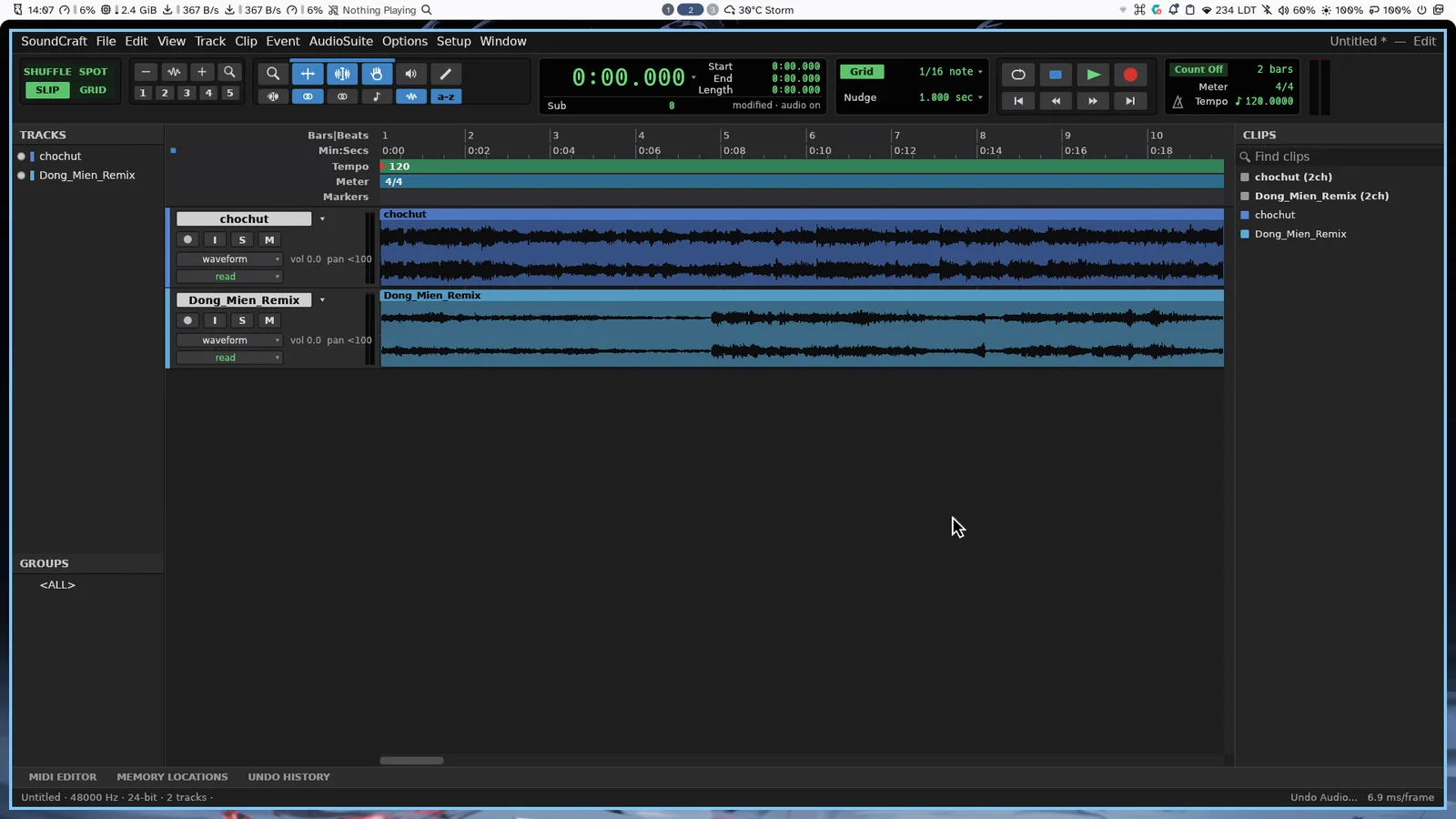Screen dimensions: 1456x819
Task: Click the red Record button
Action: [1130, 75]
